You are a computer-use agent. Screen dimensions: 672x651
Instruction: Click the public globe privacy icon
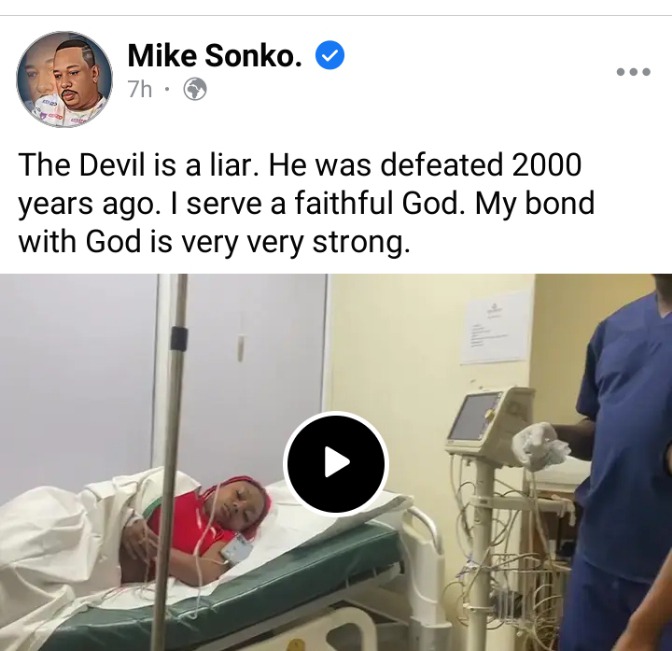coord(195,90)
